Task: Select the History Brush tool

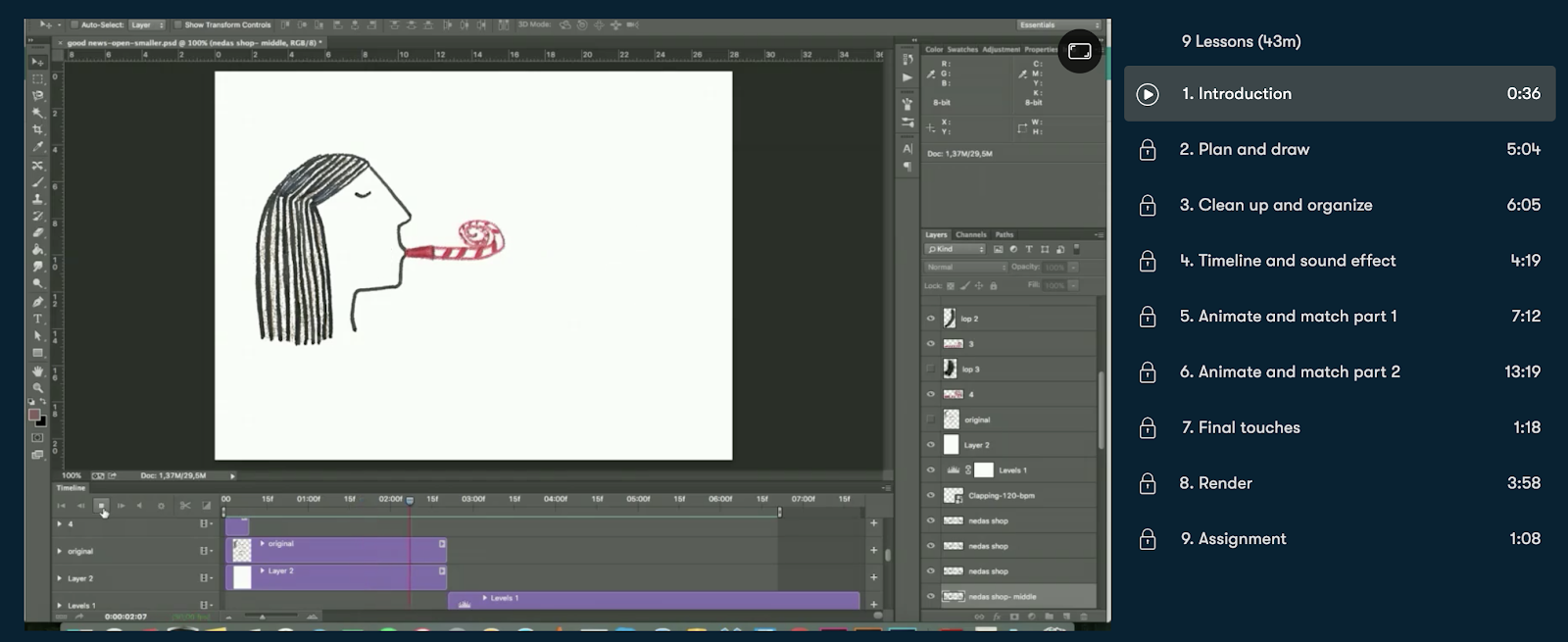Action: [38, 216]
